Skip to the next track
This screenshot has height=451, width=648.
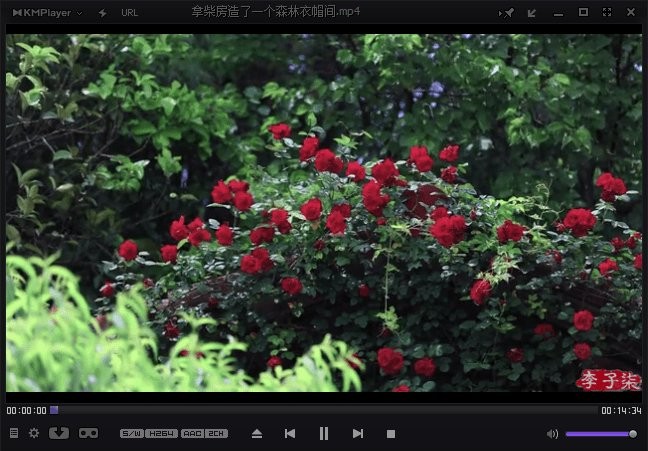(x=357, y=433)
